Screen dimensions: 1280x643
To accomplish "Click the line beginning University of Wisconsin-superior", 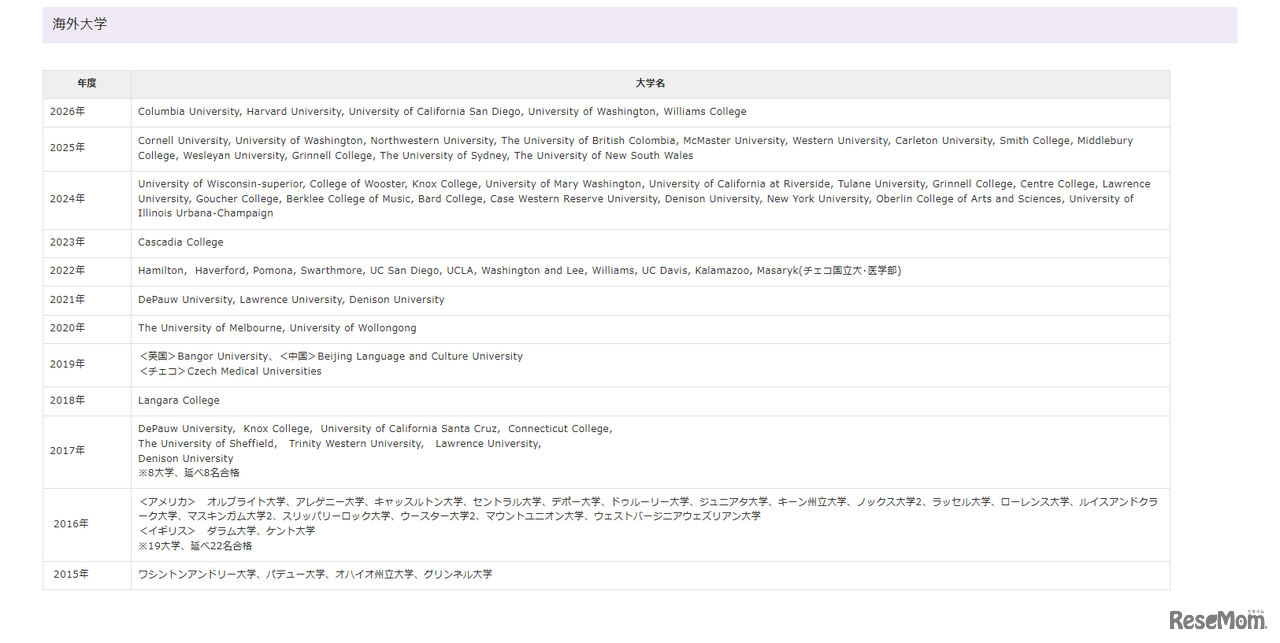I will (x=644, y=184).
